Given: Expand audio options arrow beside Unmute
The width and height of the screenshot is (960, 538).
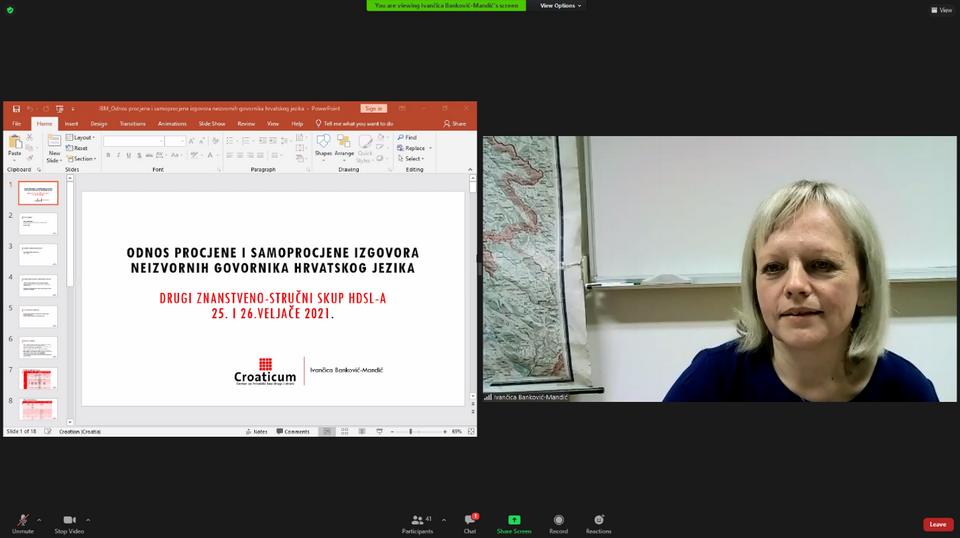Looking at the screenshot, I should 39,520.
